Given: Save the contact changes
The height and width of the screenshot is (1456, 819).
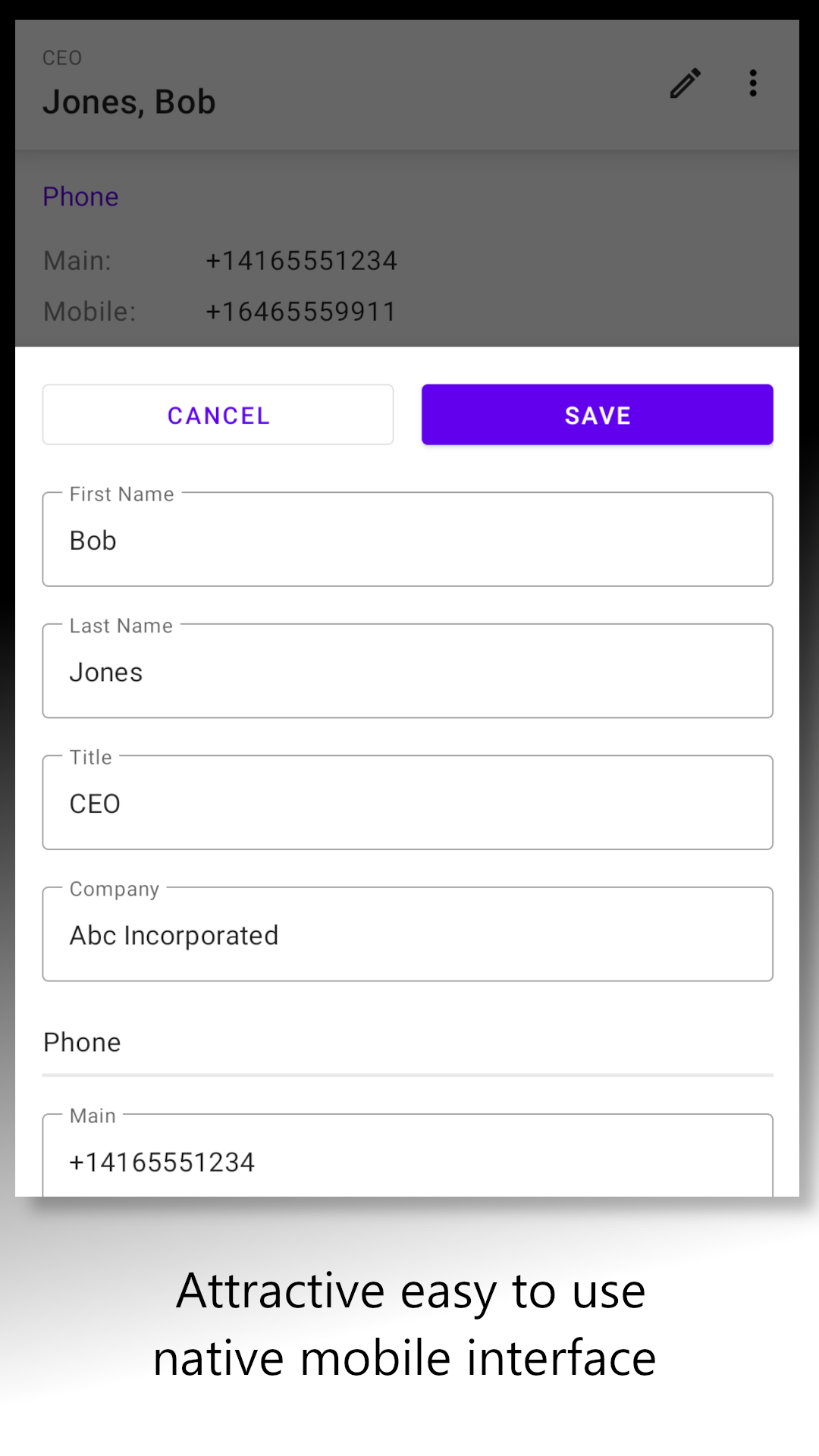Looking at the screenshot, I should (x=597, y=415).
